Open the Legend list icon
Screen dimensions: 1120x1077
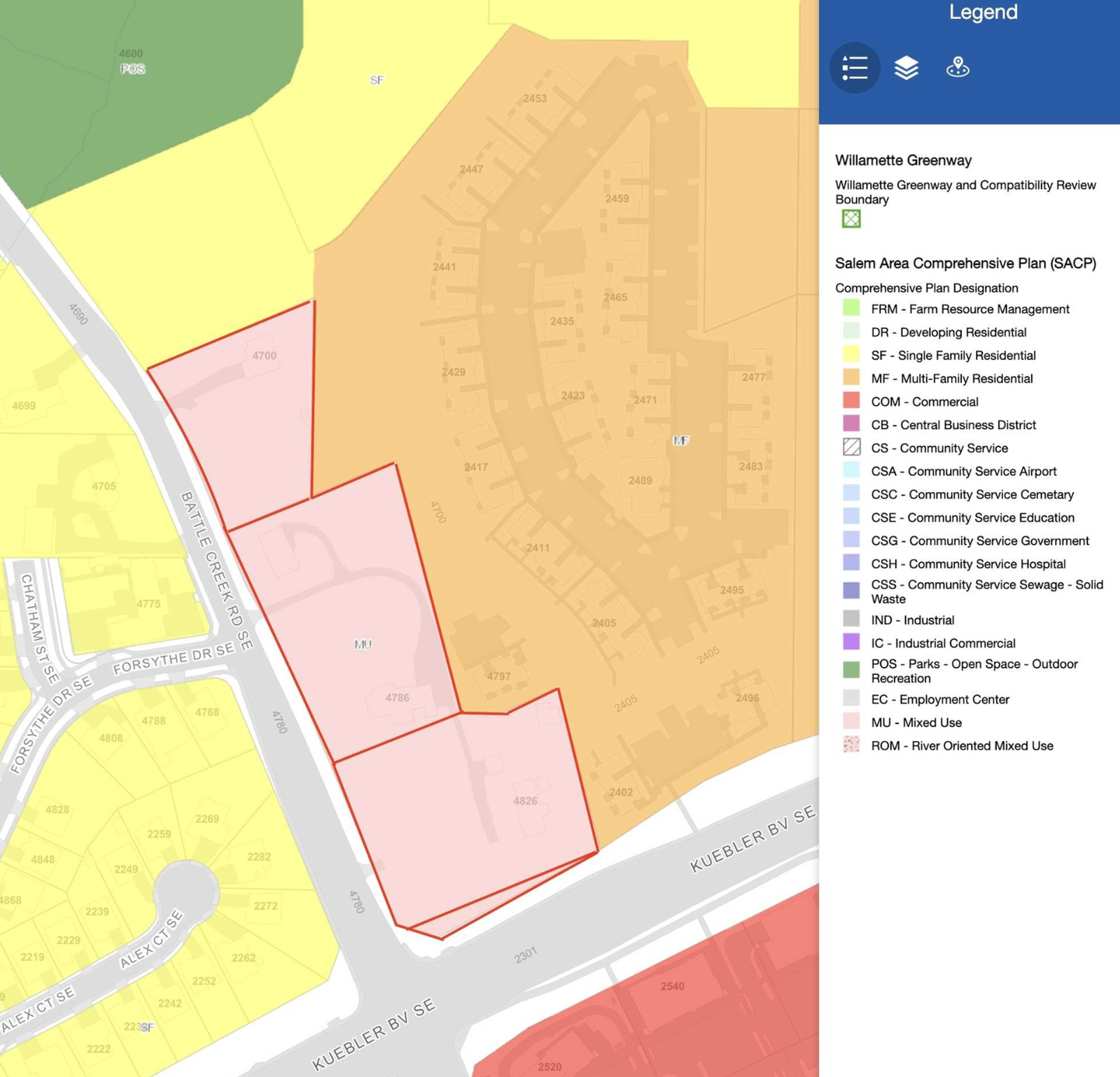pos(855,68)
